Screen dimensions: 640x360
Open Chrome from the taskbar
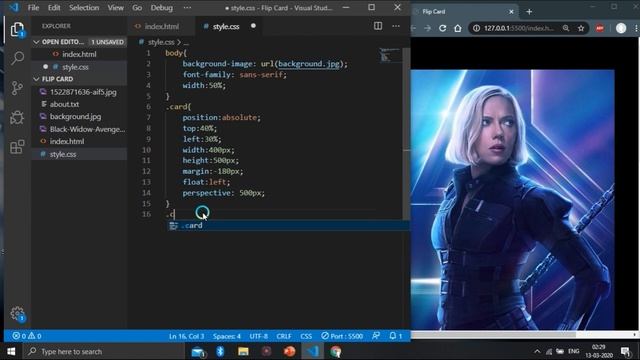coord(336,351)
